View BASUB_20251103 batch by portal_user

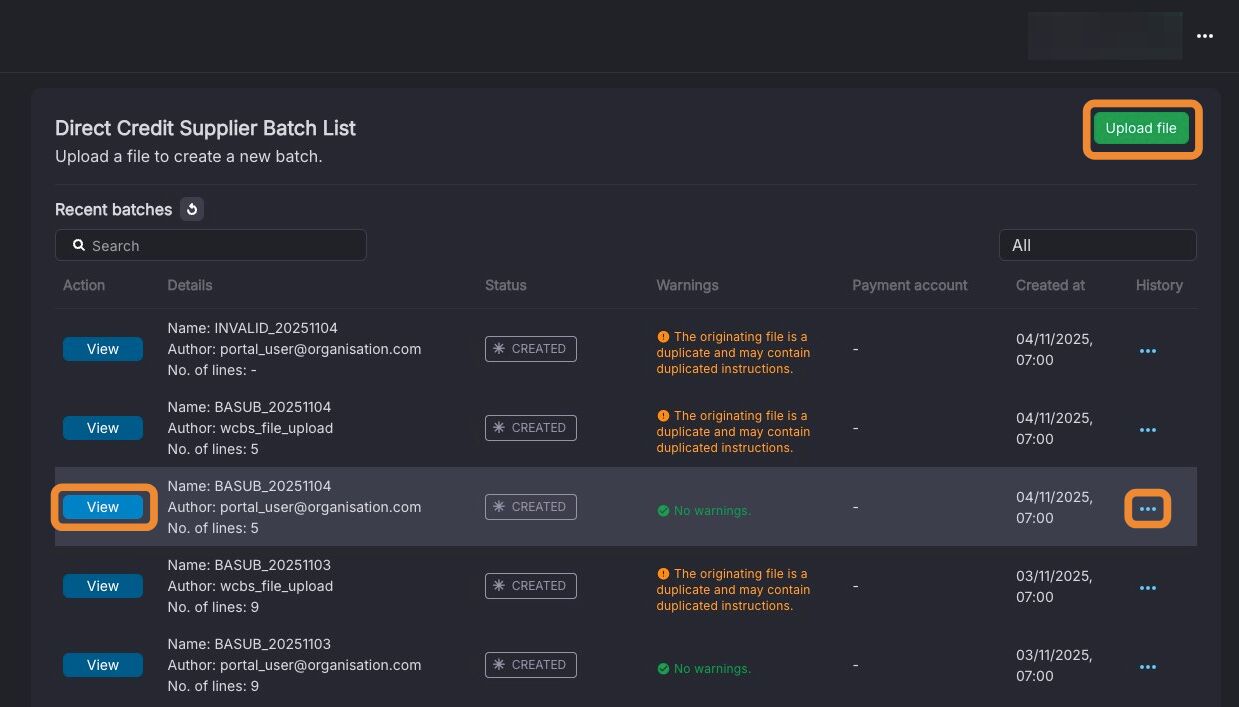103,665
